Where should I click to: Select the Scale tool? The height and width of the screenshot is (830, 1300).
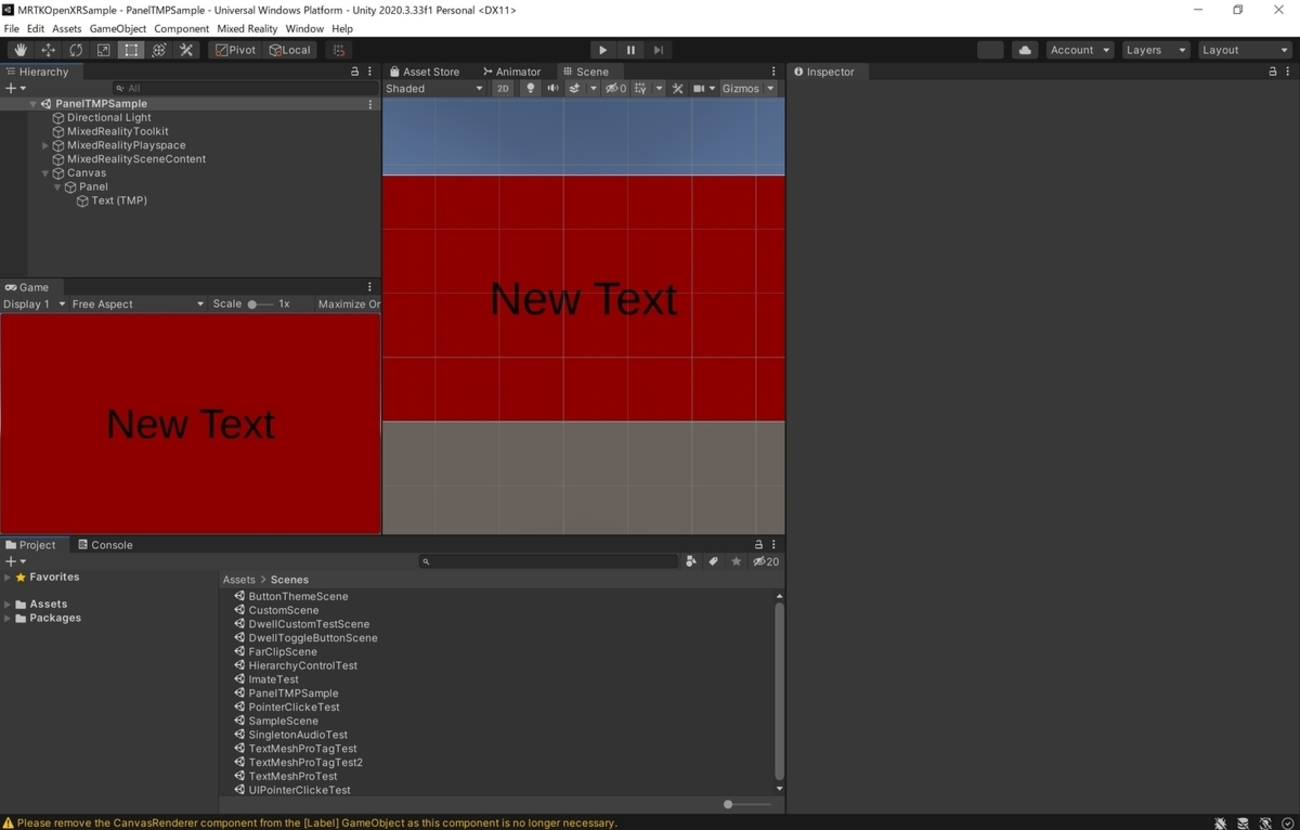point(103,49)
